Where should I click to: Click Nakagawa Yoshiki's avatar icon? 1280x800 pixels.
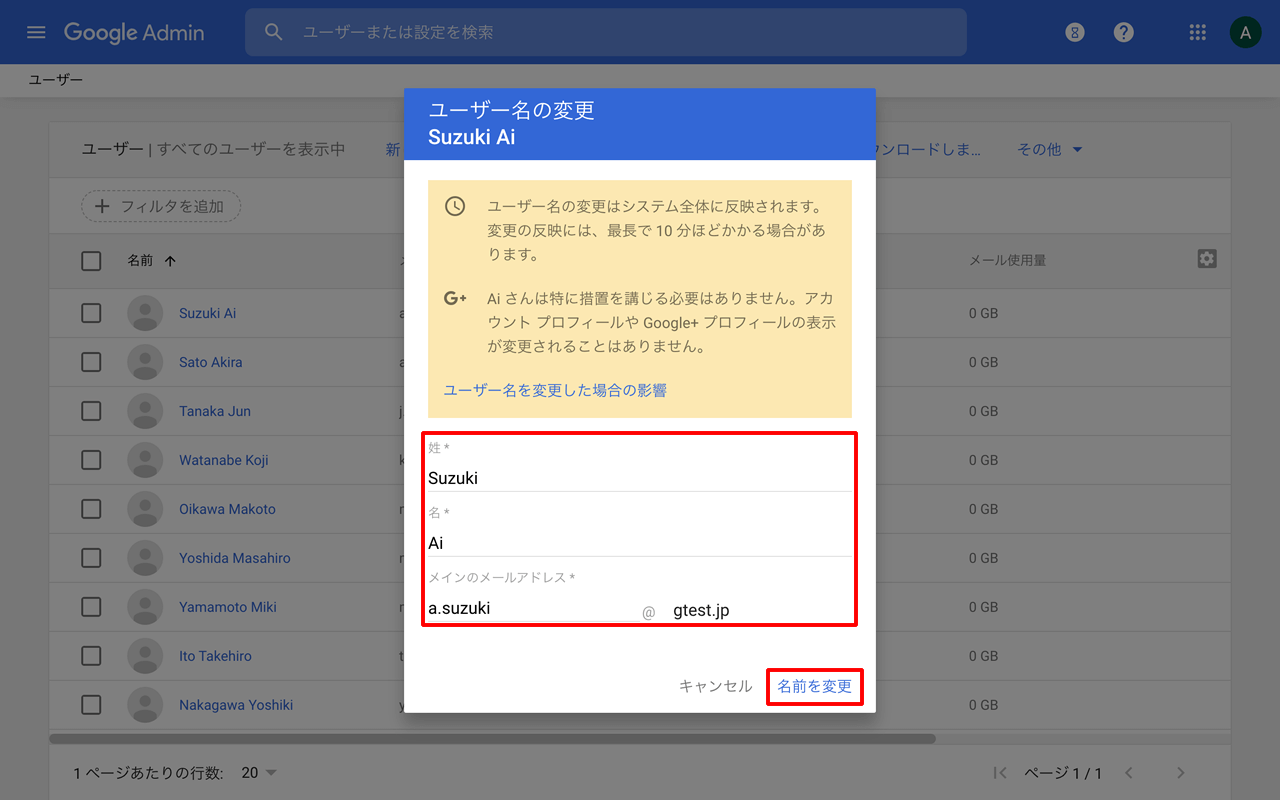click(x=145, y=705)
